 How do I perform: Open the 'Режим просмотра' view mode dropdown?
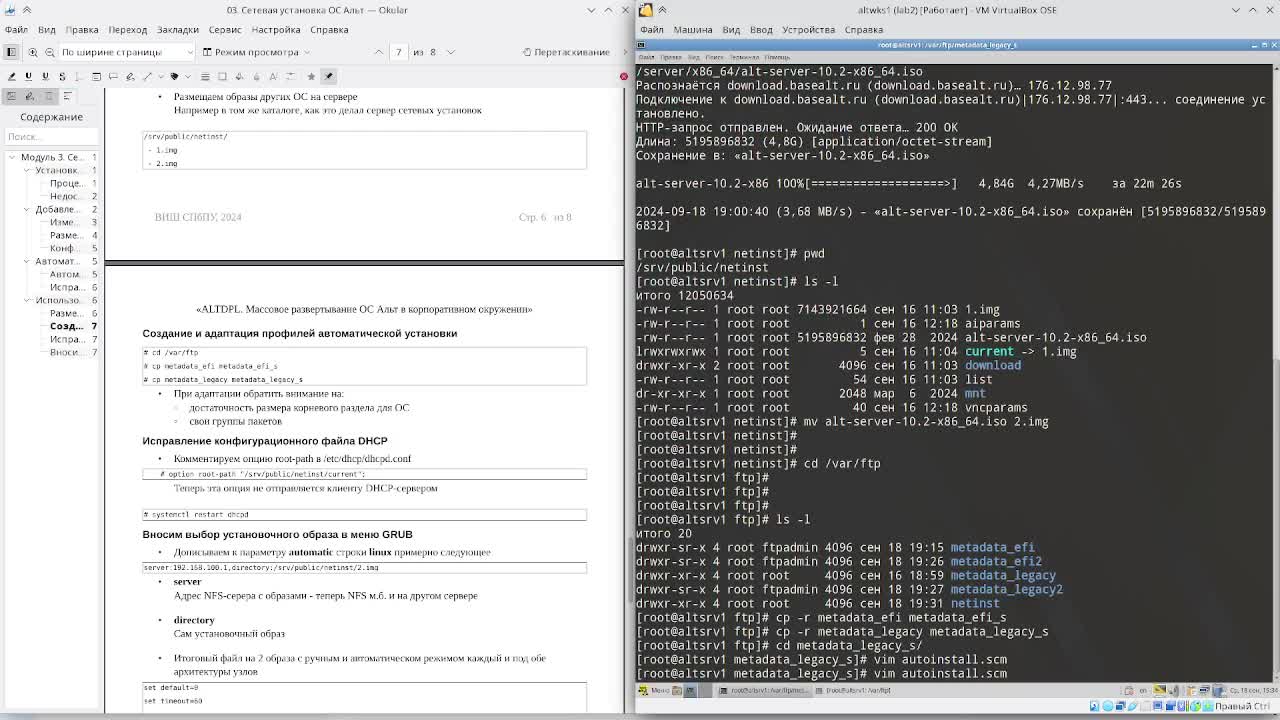[256, 52]
